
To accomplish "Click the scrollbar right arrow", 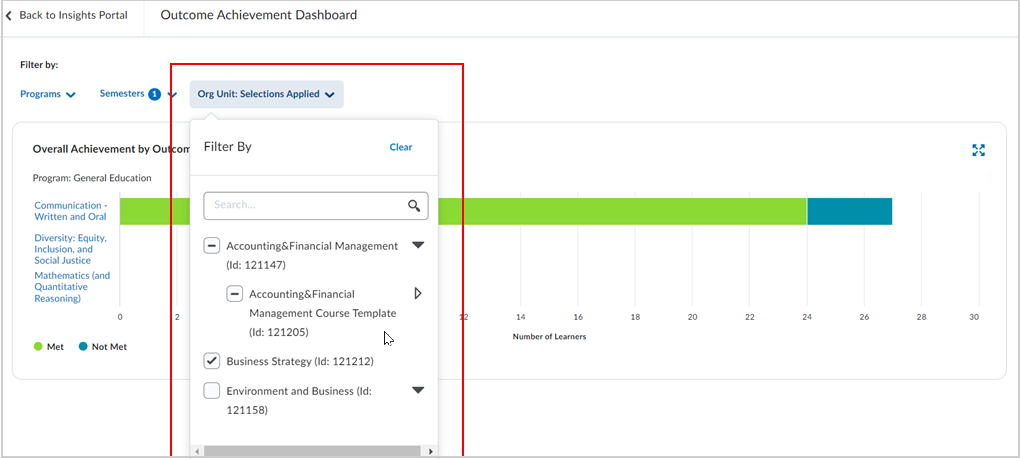I will 430,451.
